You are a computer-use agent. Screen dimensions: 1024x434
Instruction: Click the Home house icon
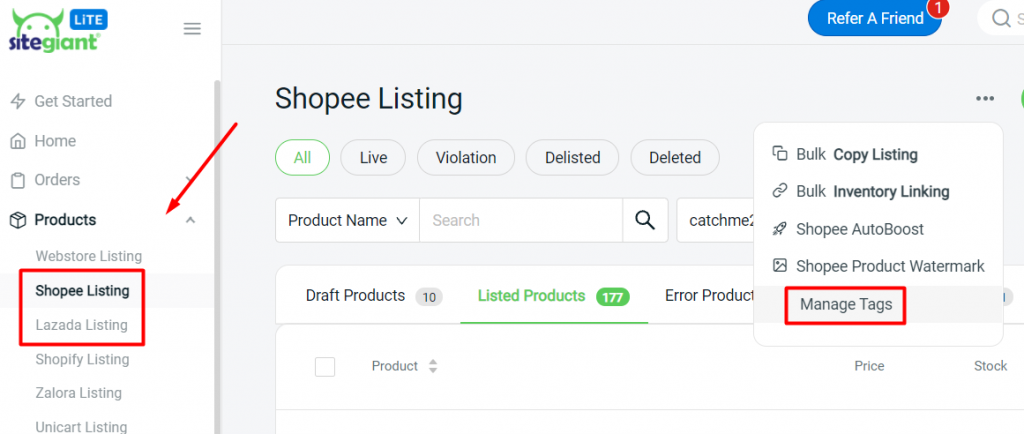coord(17,141)
